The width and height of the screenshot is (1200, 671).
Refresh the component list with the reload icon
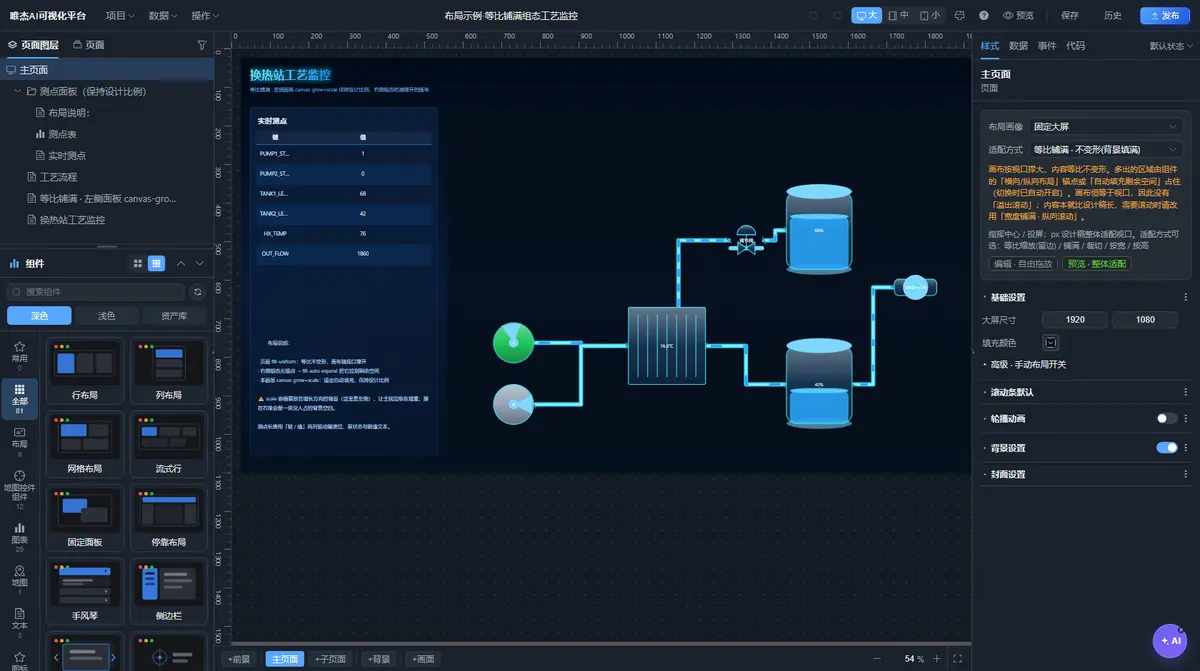[x=198, y=292]
